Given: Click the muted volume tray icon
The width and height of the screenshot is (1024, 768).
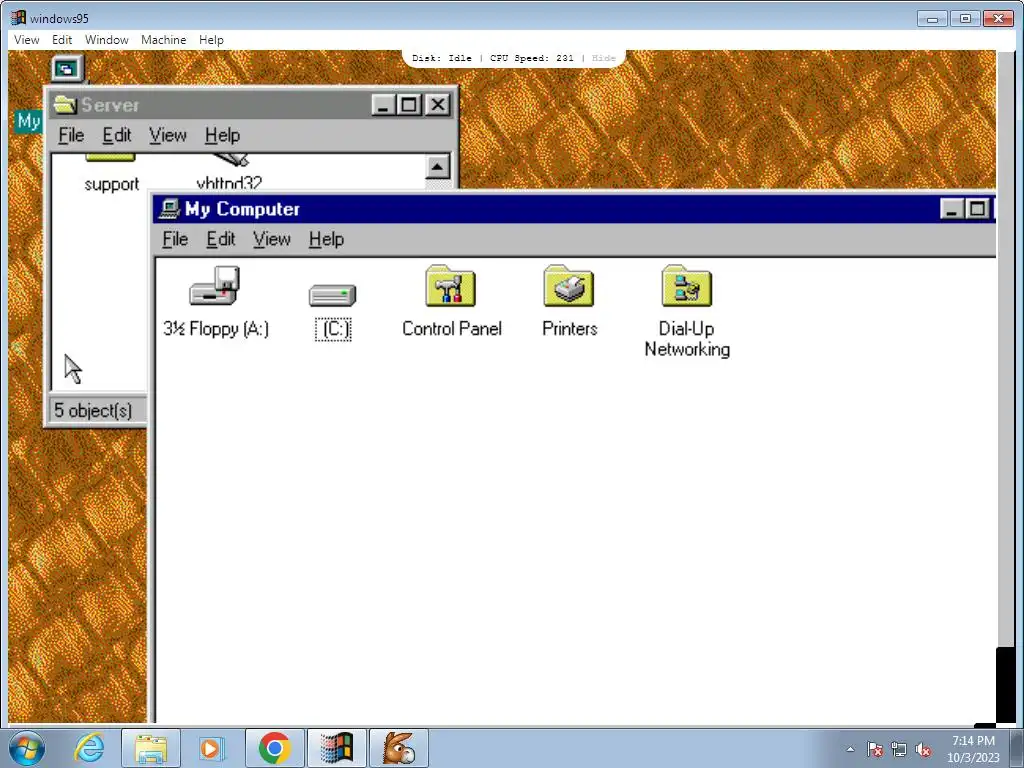Looking at the screenshot, I should 923,750.
